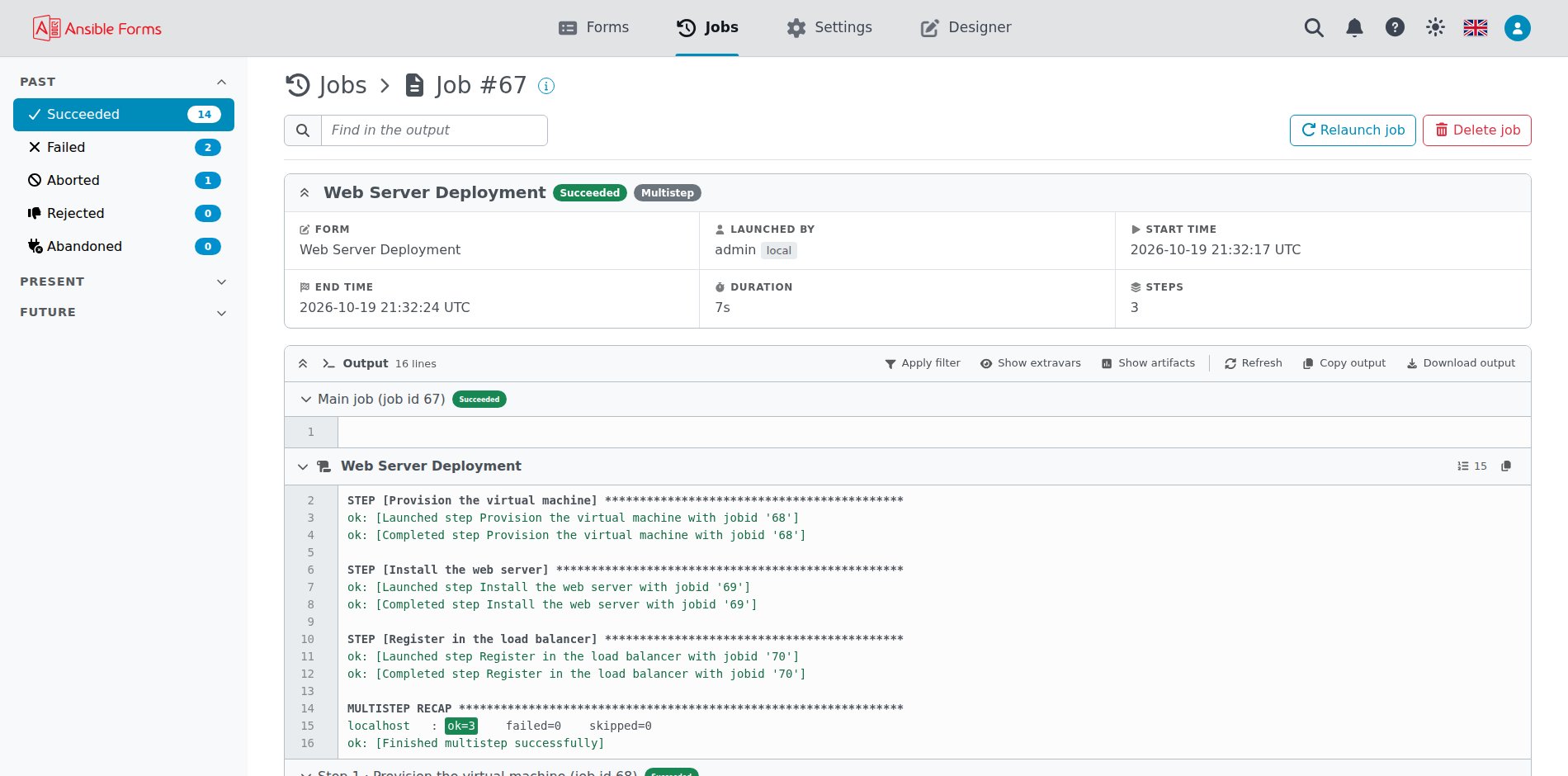This screenshot has height=776, width=1568.
Task: Collapse the PAST sidebar section
Action: [221, 82]
